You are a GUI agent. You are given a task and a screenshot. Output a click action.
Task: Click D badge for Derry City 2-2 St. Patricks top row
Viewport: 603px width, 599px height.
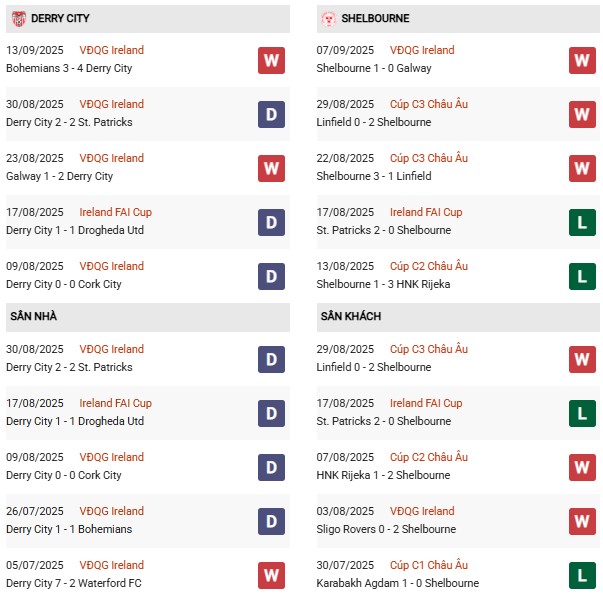click(272, 115)
